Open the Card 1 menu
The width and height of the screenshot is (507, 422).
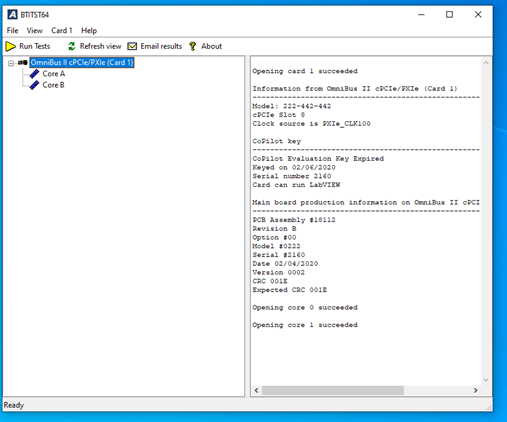coord(62,31)
